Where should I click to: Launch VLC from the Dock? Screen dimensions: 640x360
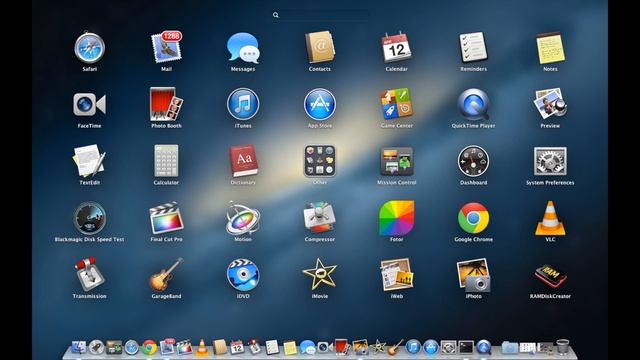click(202, 347)
